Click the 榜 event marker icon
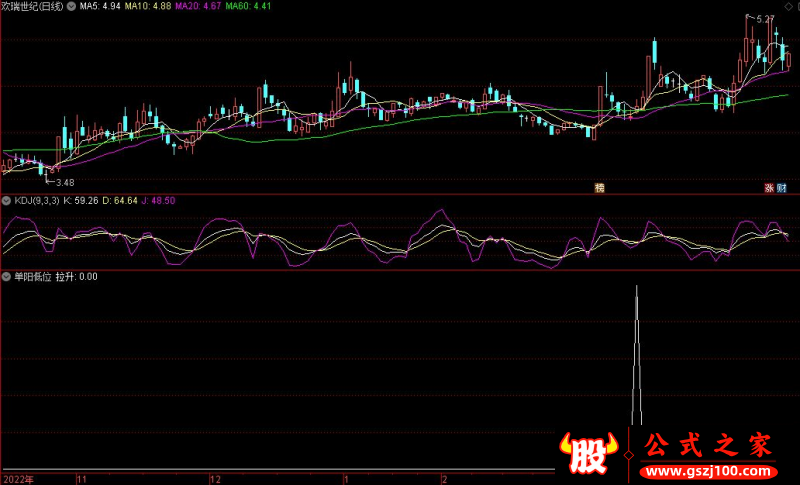 pos(600,187)
